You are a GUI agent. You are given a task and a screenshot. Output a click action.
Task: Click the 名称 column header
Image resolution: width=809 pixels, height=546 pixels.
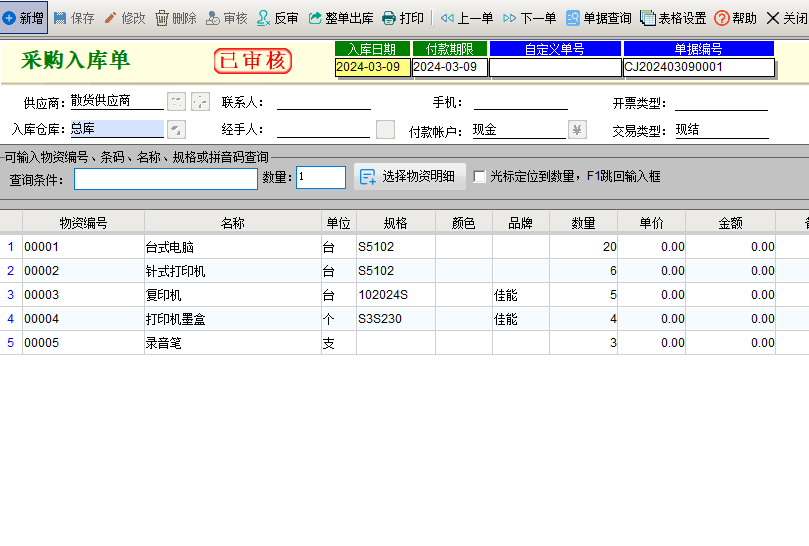[x=233, y=223]
